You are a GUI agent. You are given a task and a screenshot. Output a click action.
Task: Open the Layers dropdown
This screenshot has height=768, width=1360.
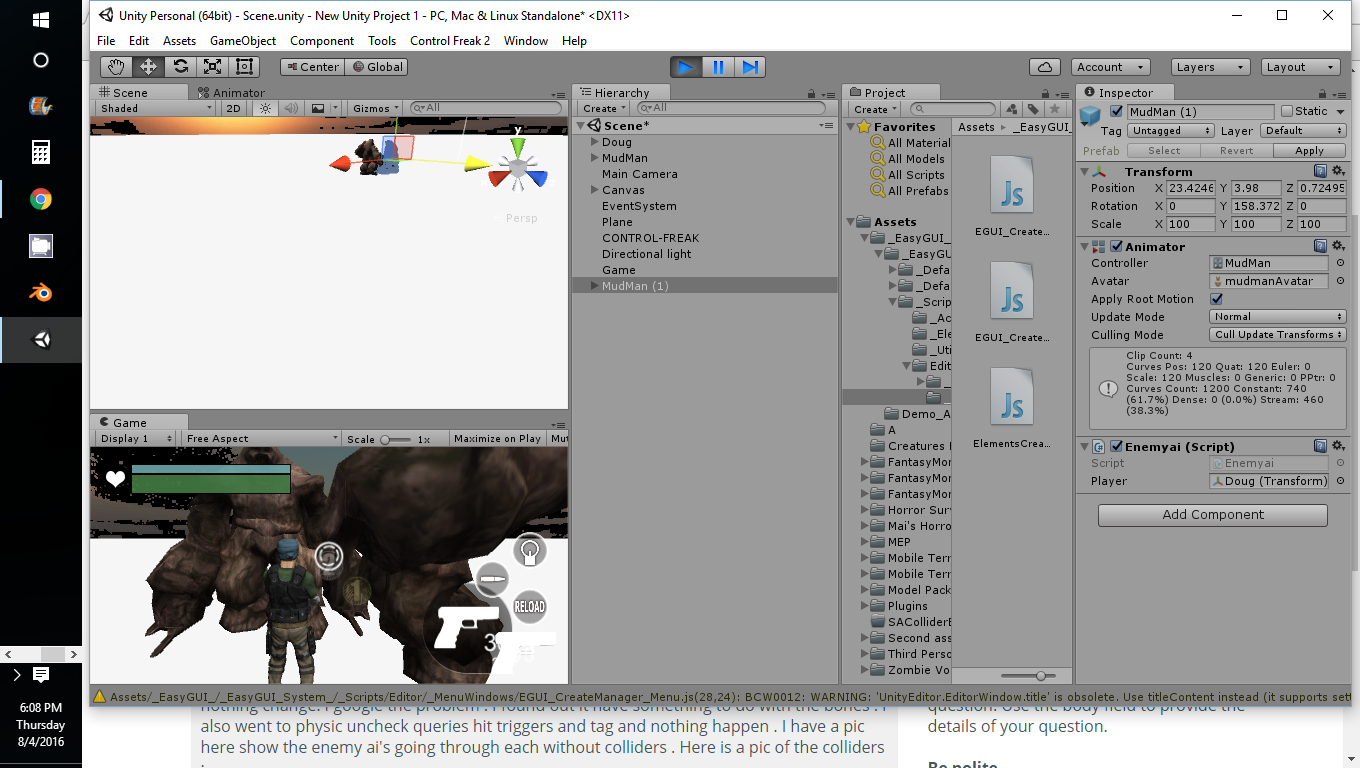[1210, 67]
